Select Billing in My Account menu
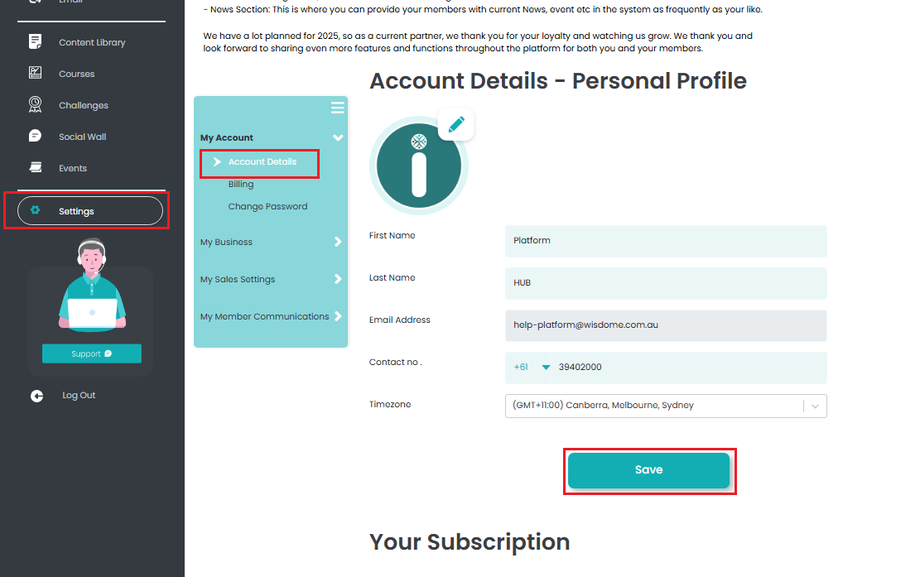 point(241,184)
